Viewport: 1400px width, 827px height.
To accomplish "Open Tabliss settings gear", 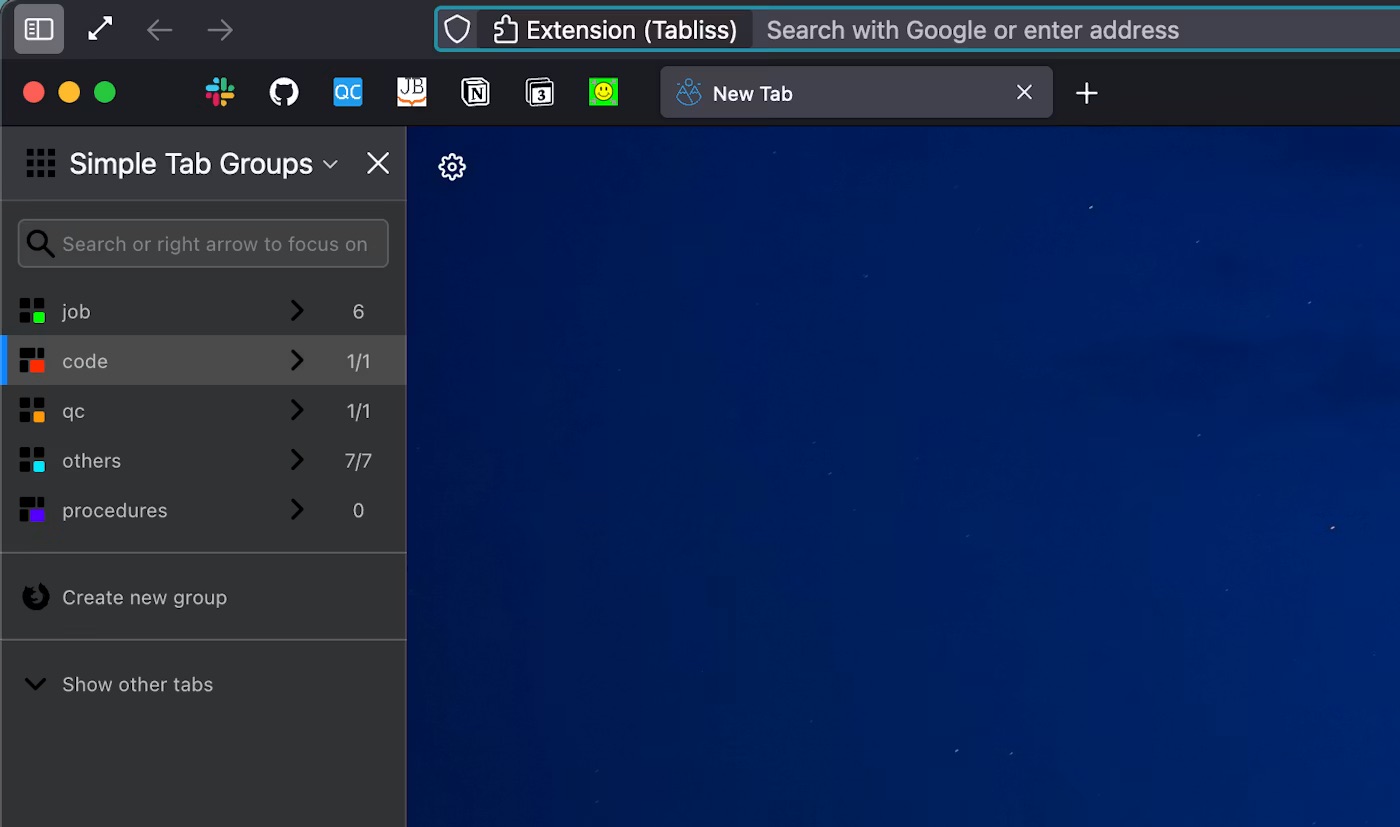I will 452,167.
